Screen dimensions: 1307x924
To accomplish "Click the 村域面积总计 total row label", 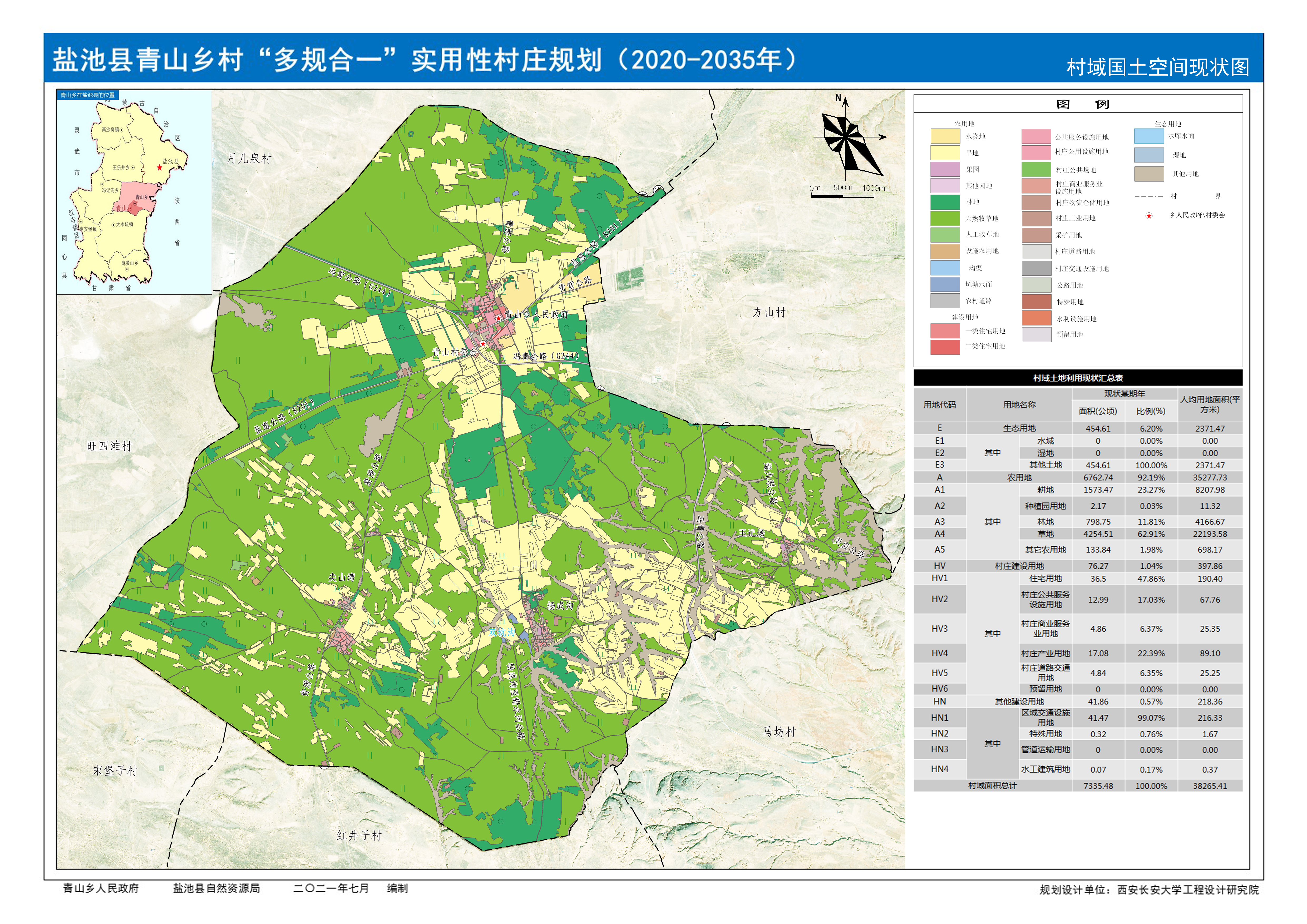I will (x=992, y=786).
